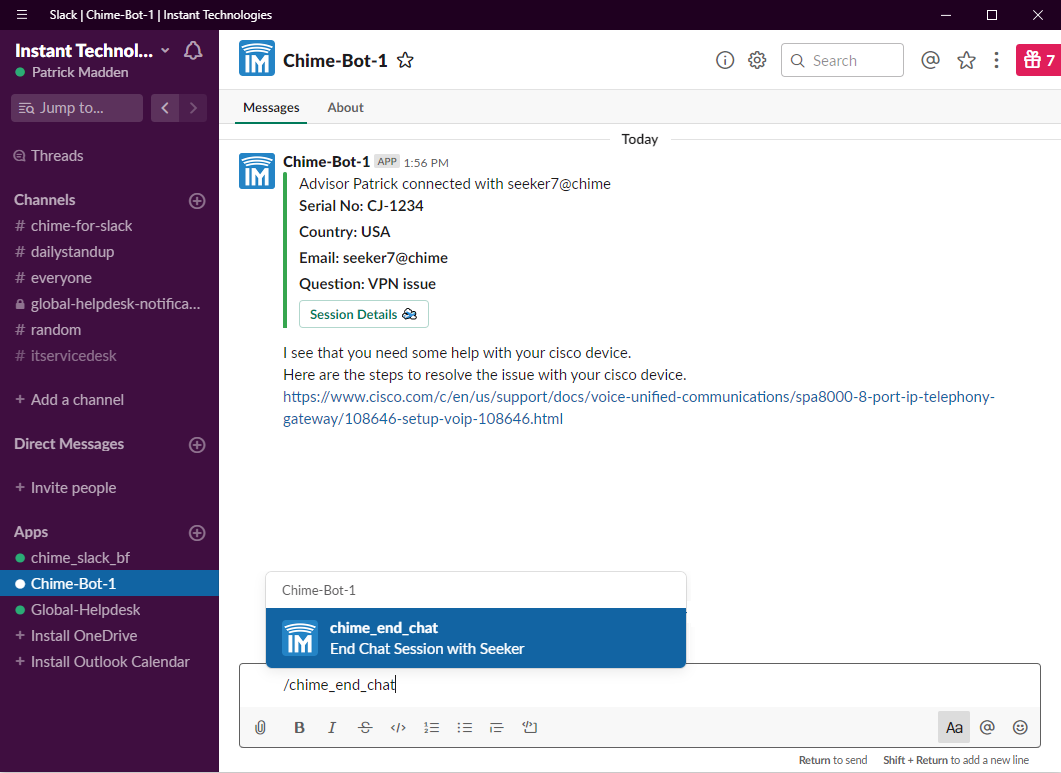Click the Apps section header

(x=31, y=532)
